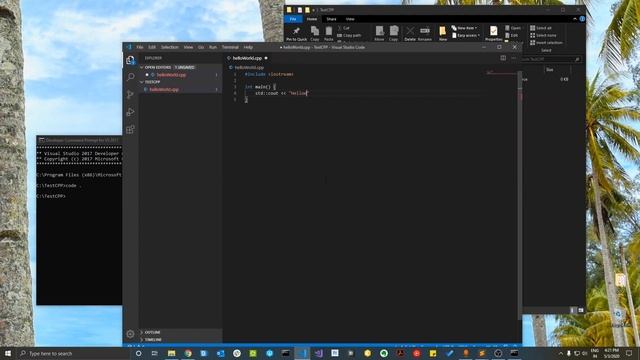This screenshot has width=640, height=360.
Task: Click Invert selection in File Explorer ribbon
Action: pyautogui.click(x=546, y=42)
